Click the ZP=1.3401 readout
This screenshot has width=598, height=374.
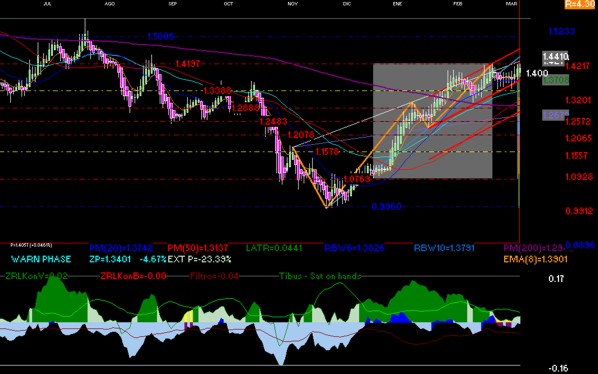coord(110,259)
